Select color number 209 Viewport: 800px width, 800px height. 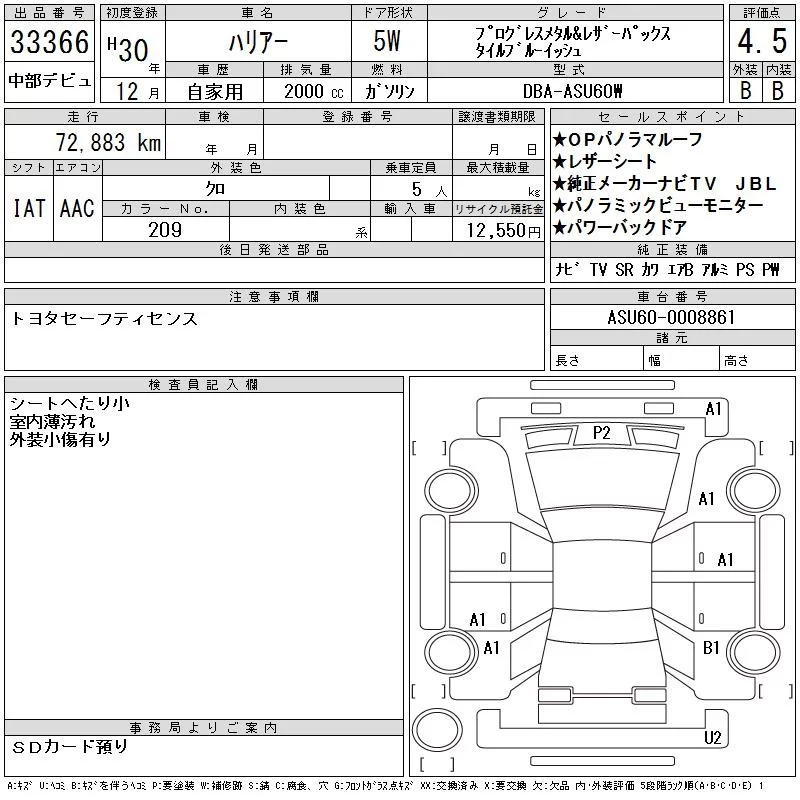[x=165, y=230]
